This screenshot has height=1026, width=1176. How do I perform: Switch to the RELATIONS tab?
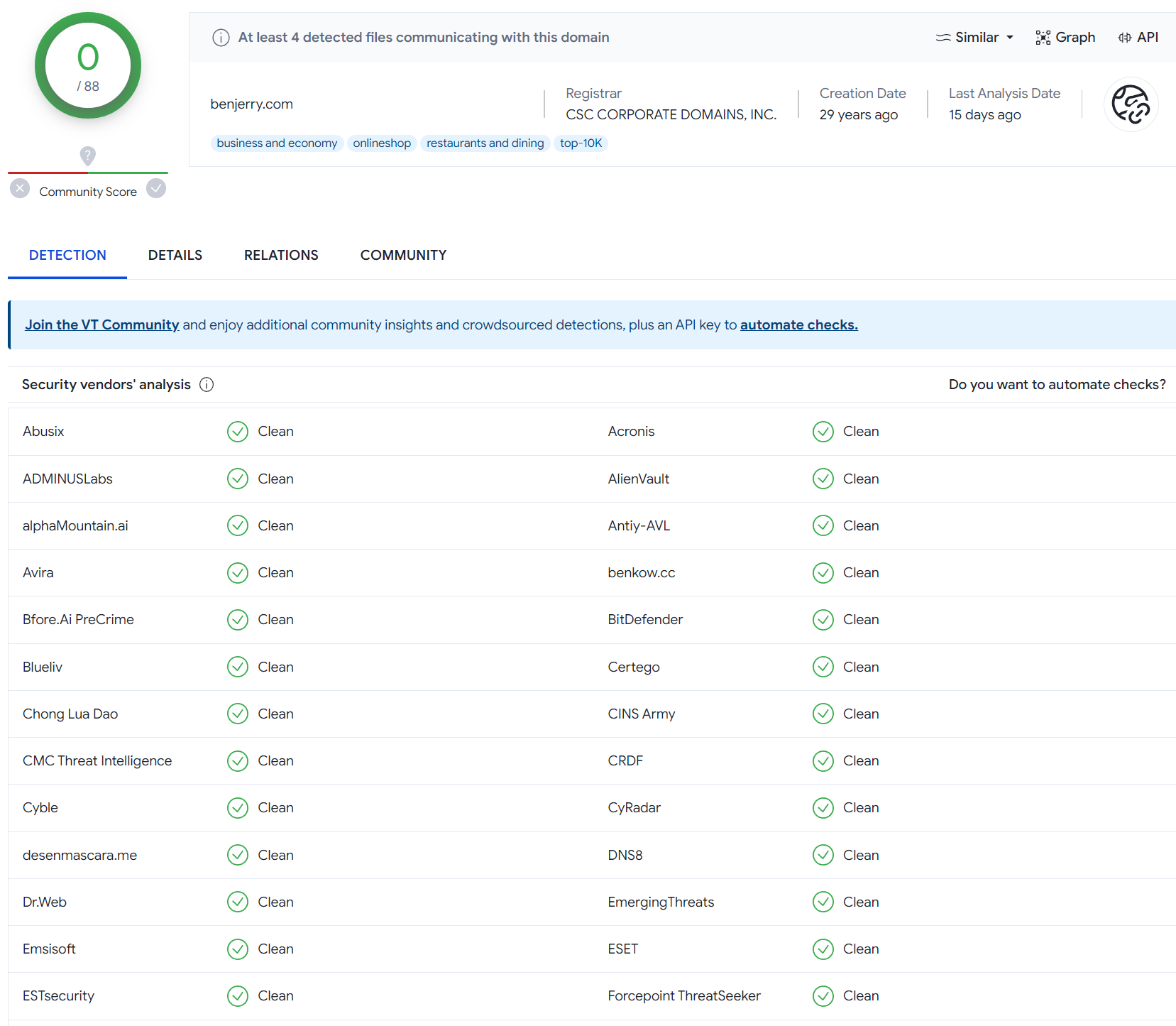tap(281, 255)
